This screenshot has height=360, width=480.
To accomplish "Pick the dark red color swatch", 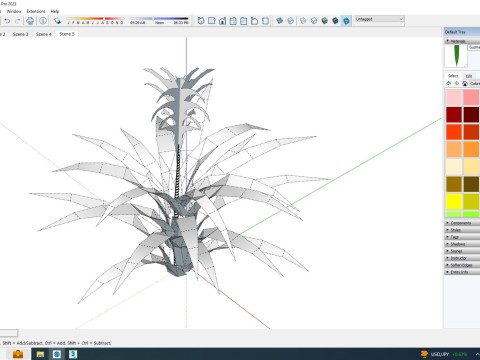I will (x=454, y=114).
